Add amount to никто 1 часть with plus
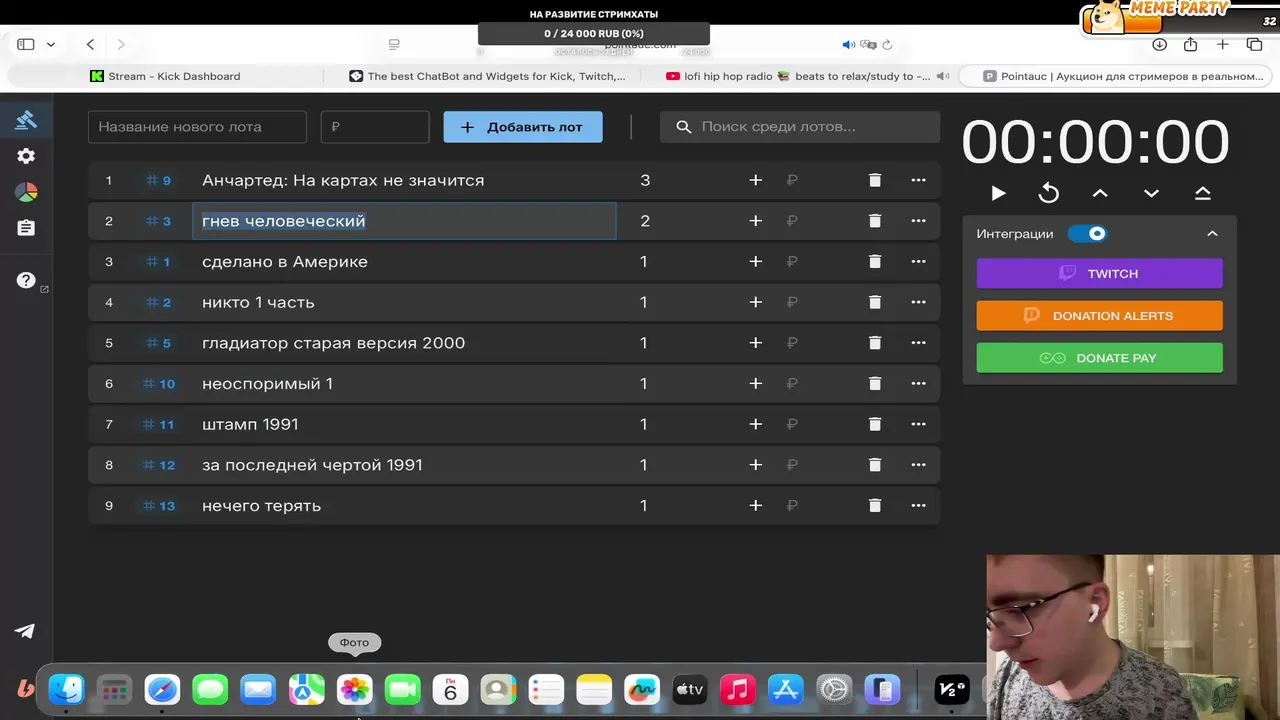1280x720 pixels. click(756, 302)
